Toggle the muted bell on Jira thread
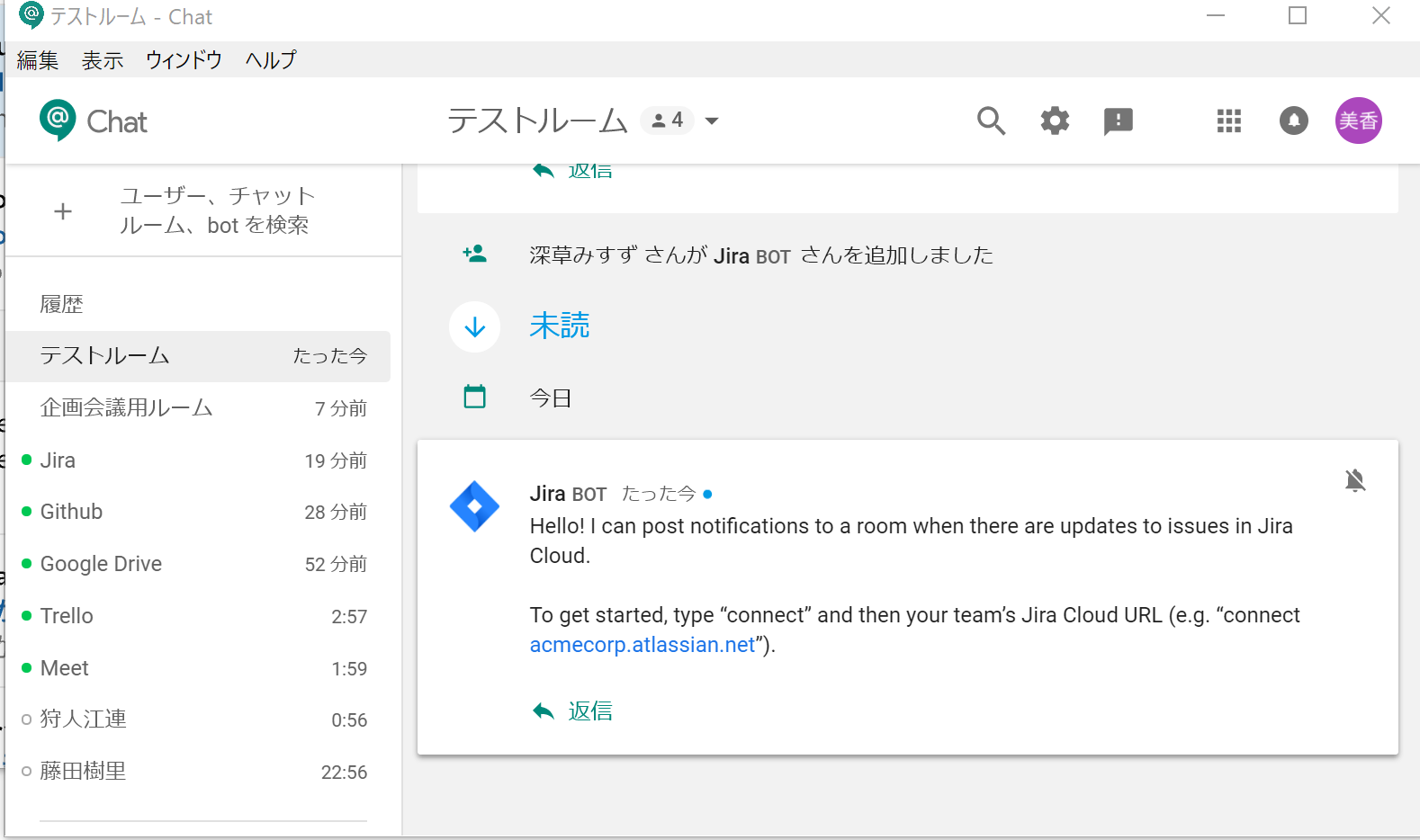 tap(1354, 480)
